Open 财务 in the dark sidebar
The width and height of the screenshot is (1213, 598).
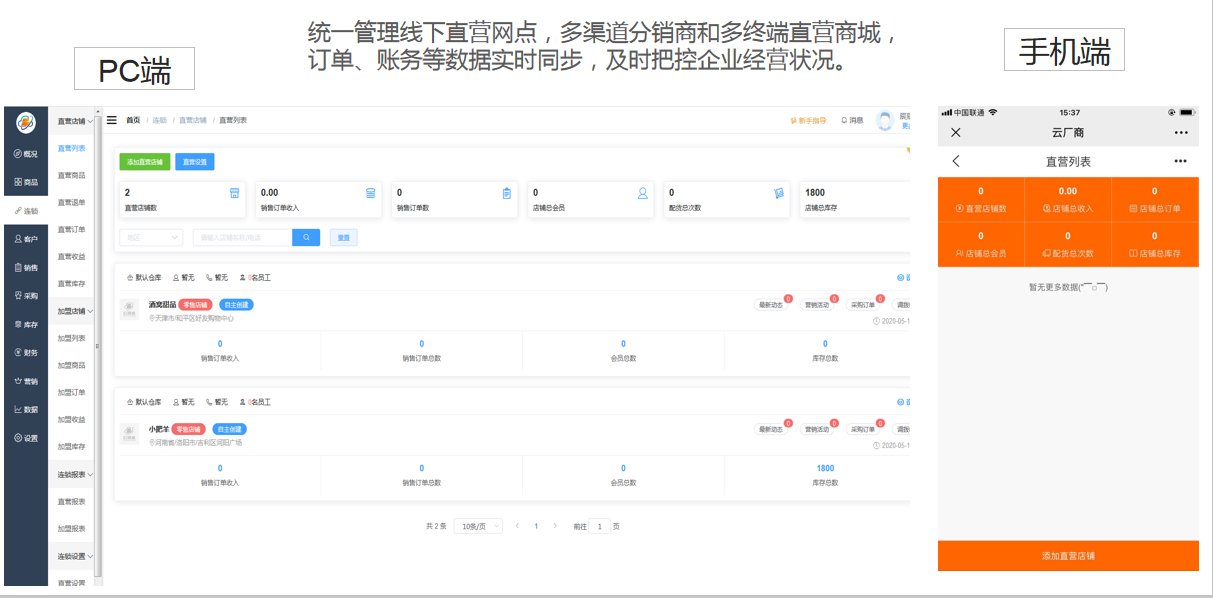[26, 352]
